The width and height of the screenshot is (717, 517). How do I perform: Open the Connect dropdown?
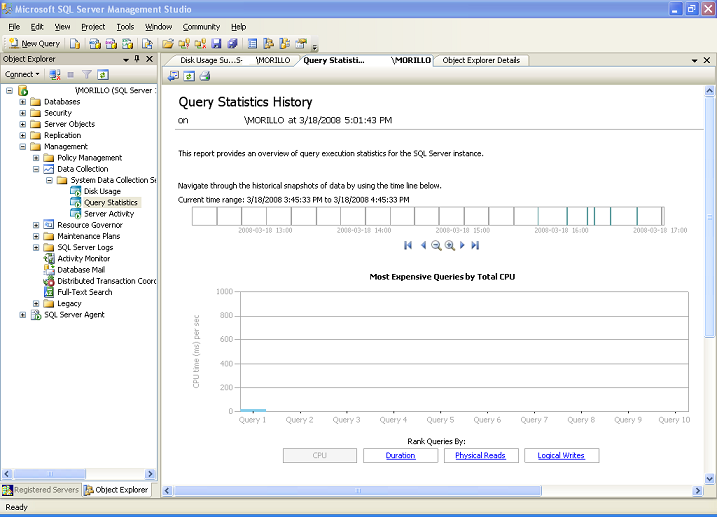(22, 75)
